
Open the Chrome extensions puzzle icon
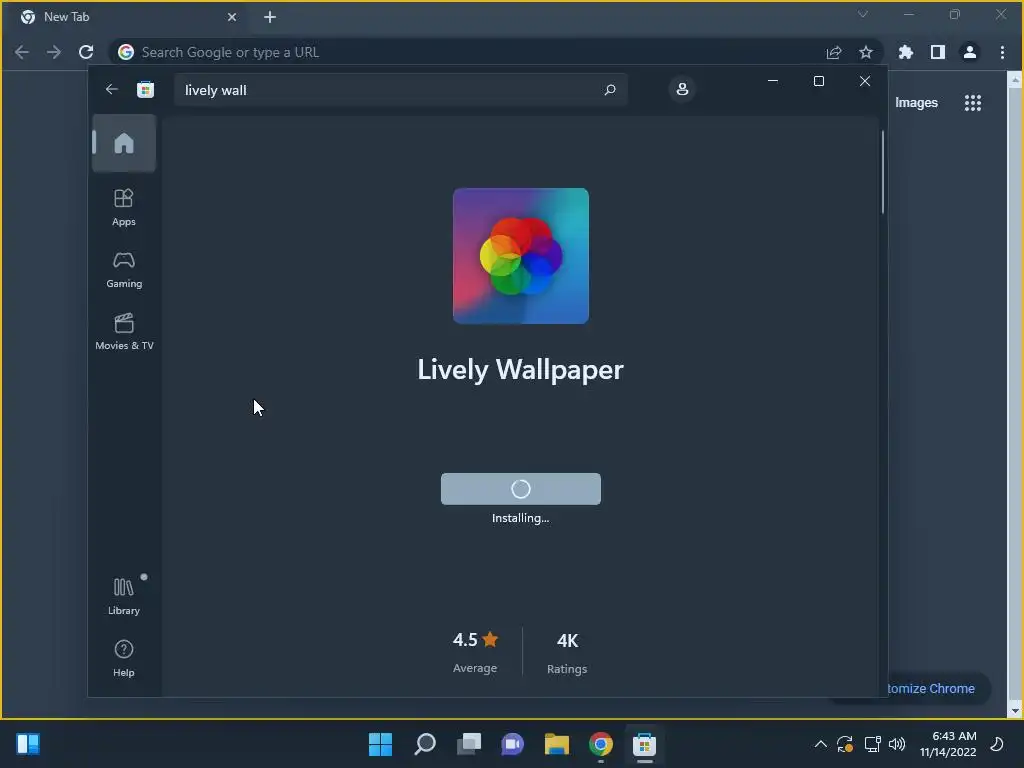906,52
